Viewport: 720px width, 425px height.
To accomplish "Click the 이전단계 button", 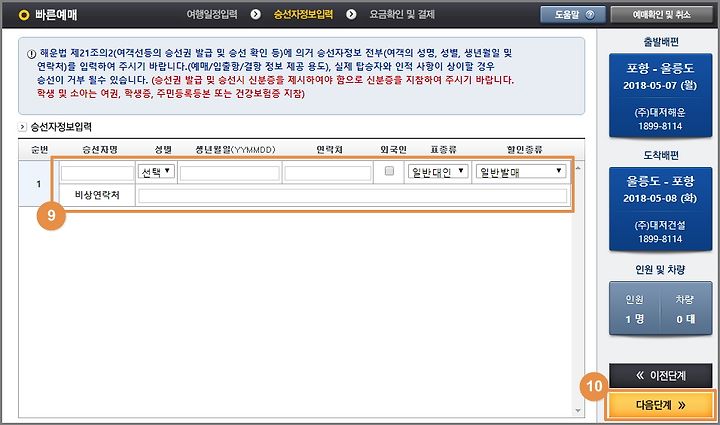I will [660, 375].
